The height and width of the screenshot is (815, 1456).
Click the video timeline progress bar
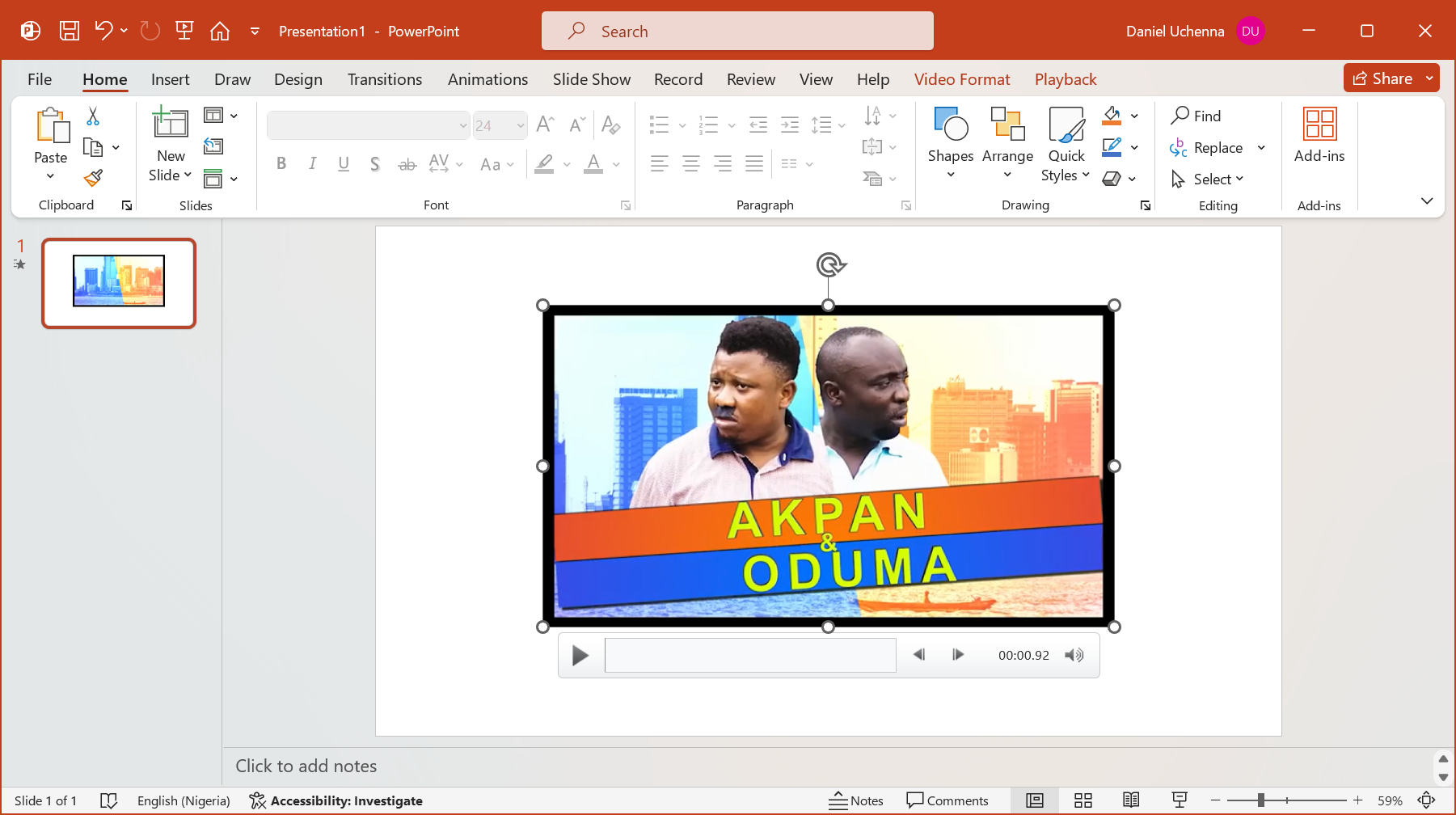[x=749, y=655]
